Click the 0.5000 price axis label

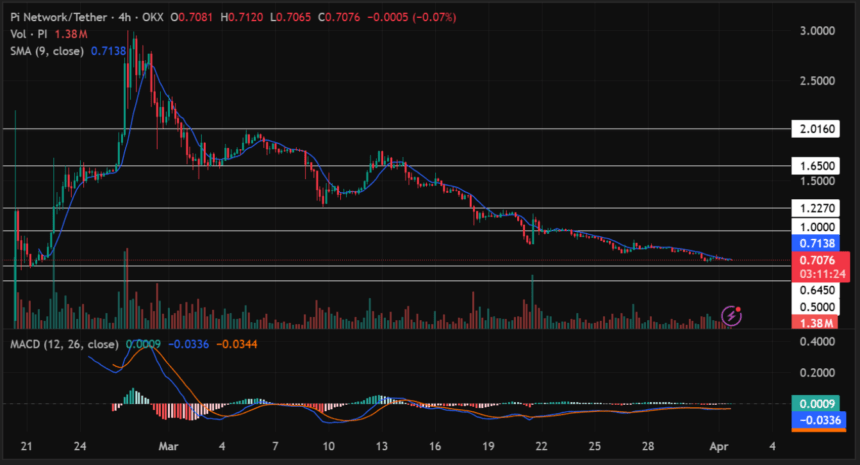pyautogui.click(x=817, y=307)
